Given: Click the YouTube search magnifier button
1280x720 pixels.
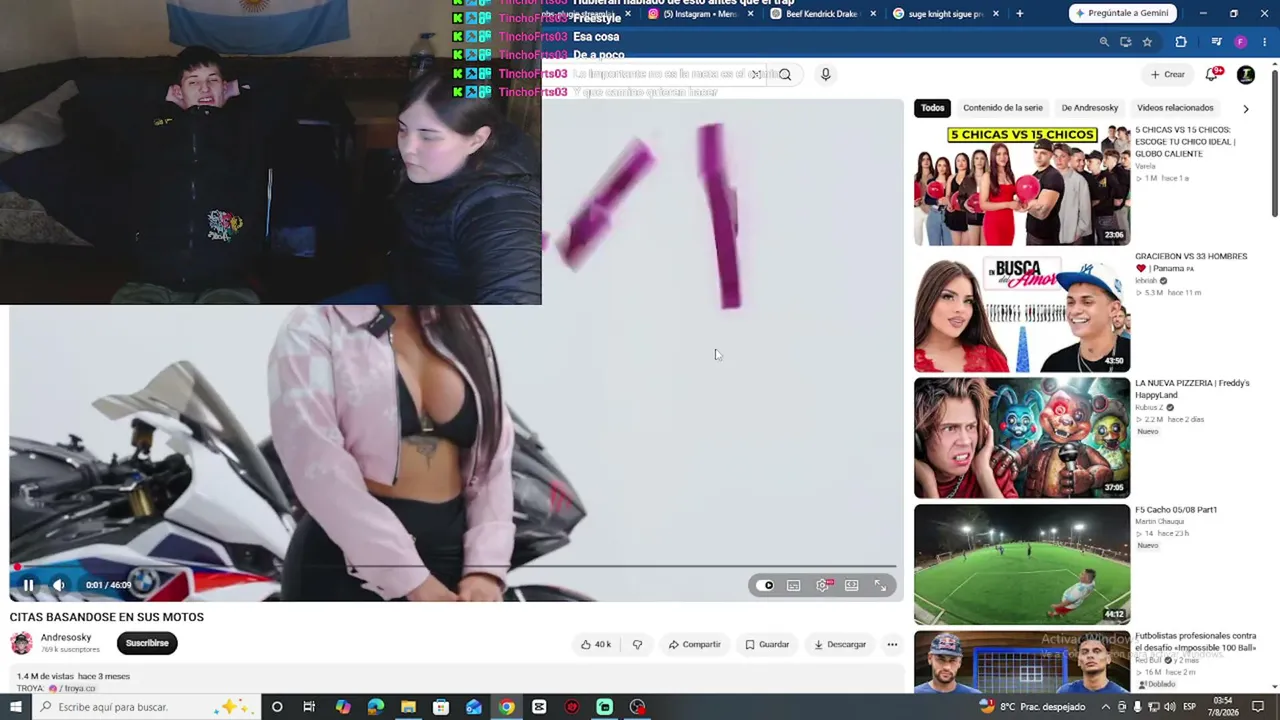Looking at the screenshot, I should click(x=785, y=74).
